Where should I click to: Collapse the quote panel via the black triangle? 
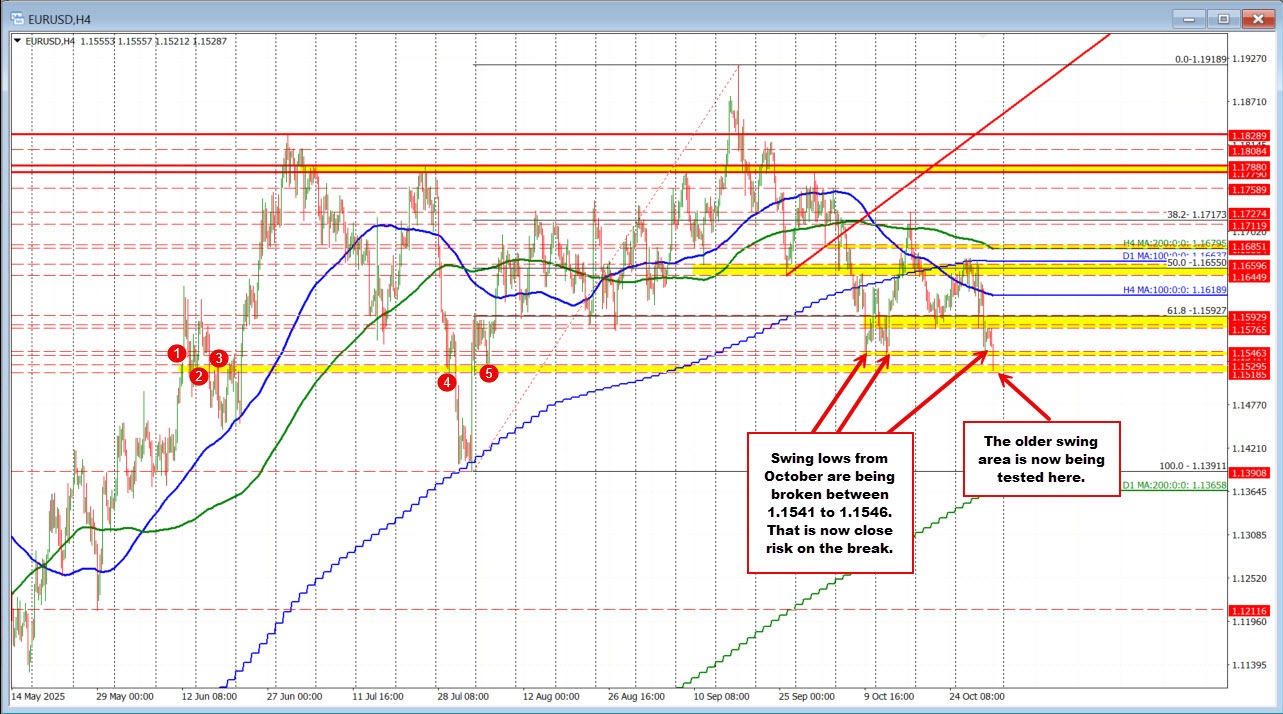point(16,41)
